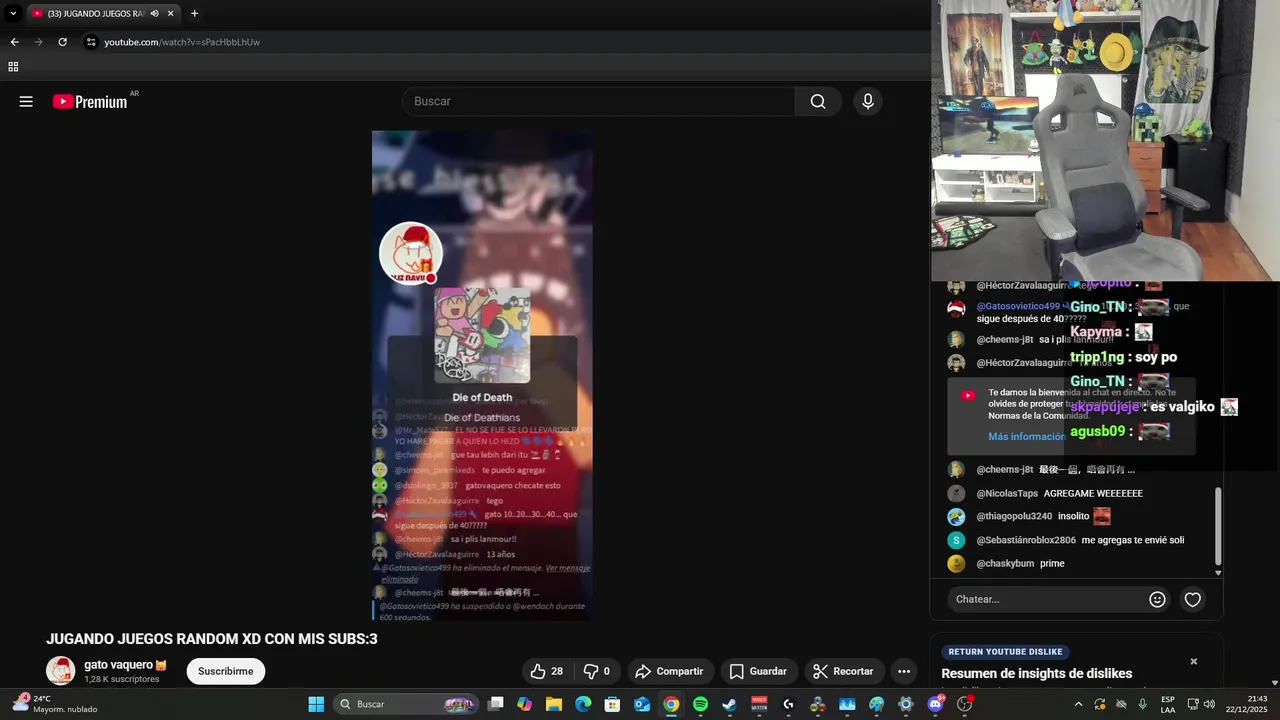The height and width of the screenshot is (720, 1280).
Task: Mute the tab via speaker icon
Action: [154, 13]
